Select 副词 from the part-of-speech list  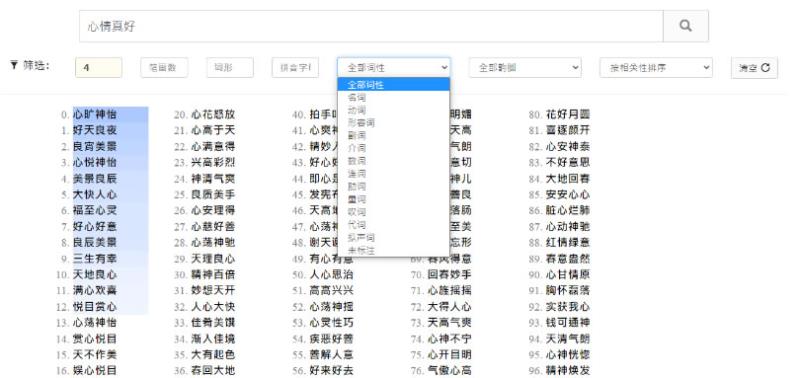click(393, 136)
